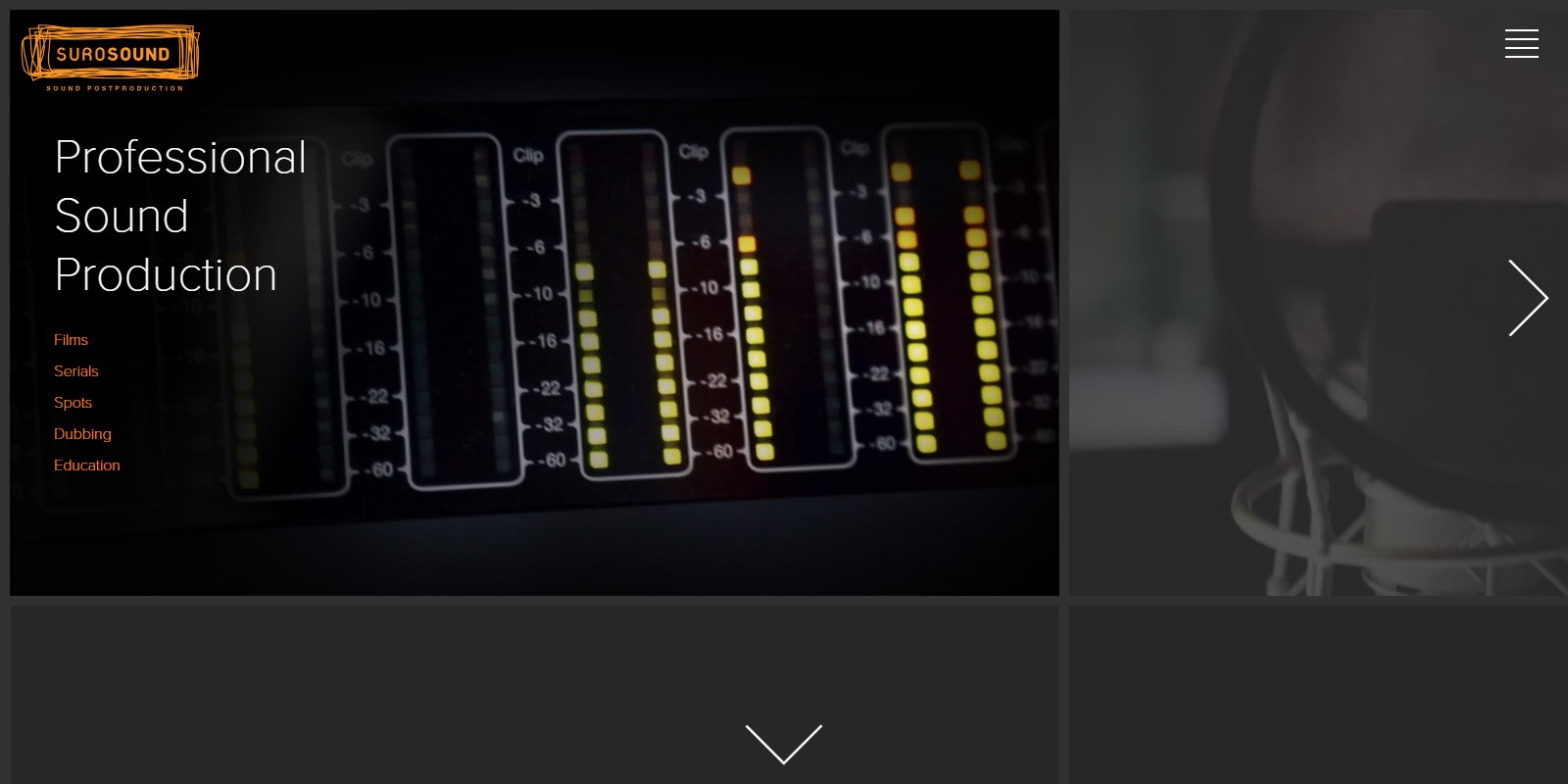The image size is (1568, 784).
Task: Open the hamburger menu icon
Action: pyautogui.click(x=1521, y=44)
